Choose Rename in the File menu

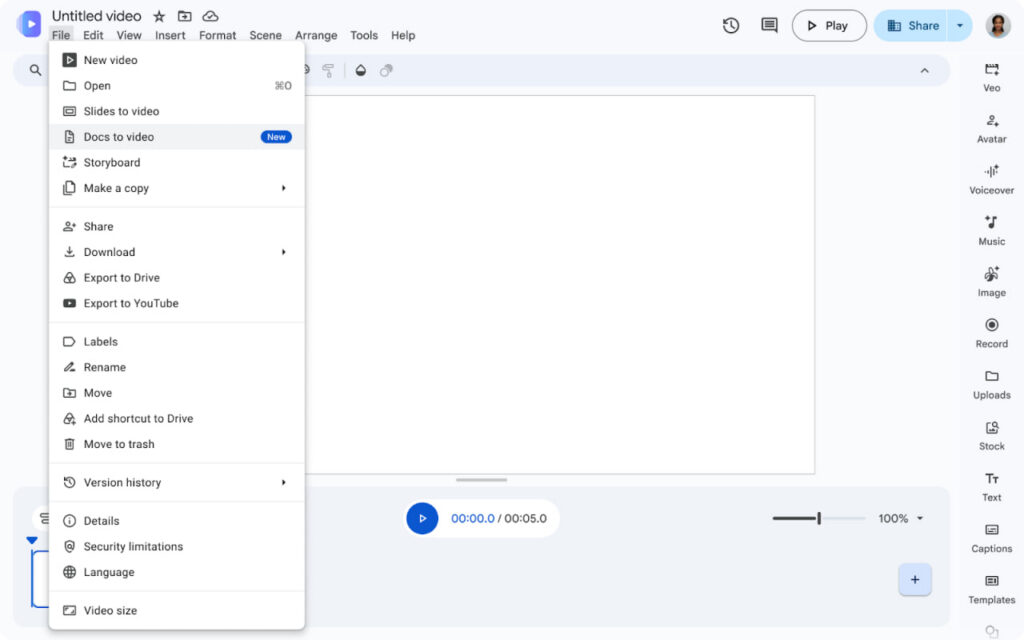(177, 367)
